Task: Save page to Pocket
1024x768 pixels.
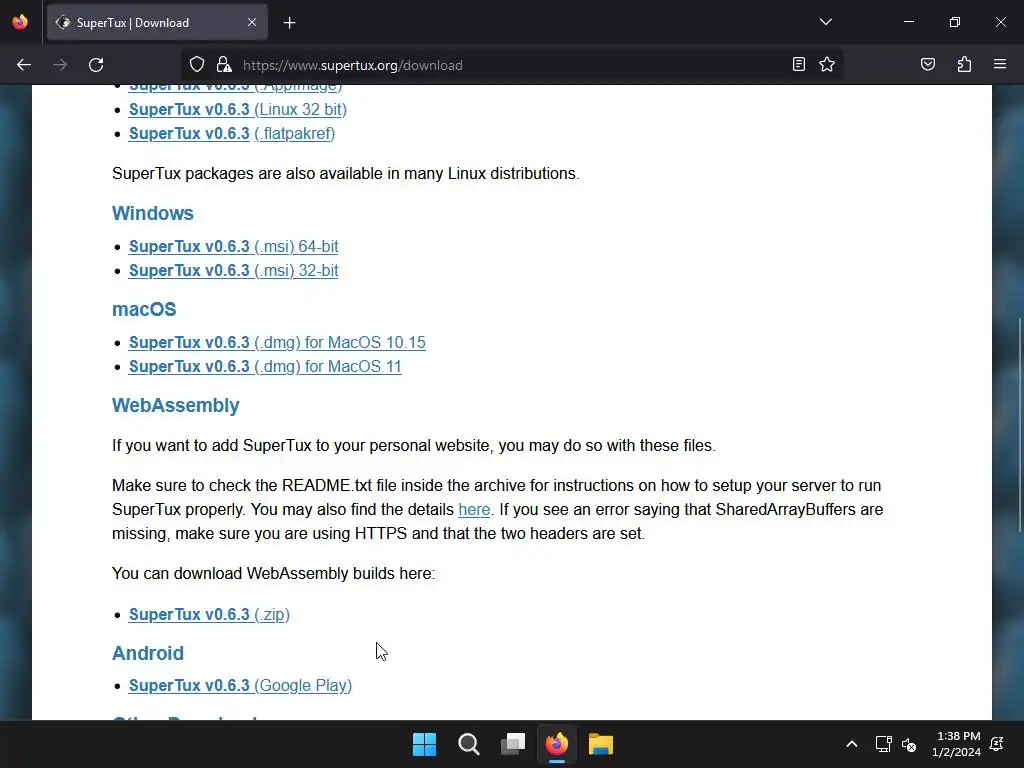Action: click(928, 64)
